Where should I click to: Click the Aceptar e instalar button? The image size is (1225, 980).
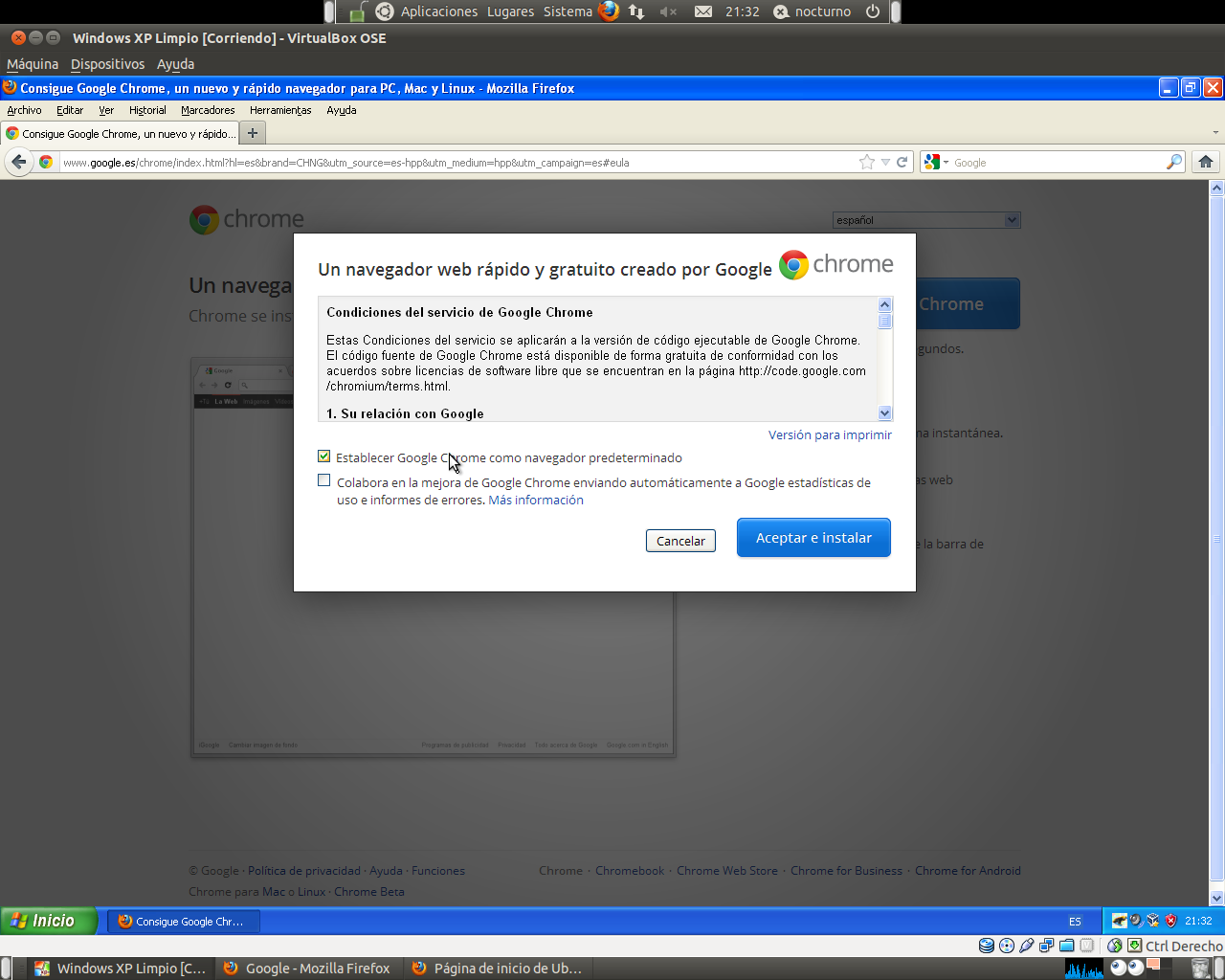tap(813, 537)
